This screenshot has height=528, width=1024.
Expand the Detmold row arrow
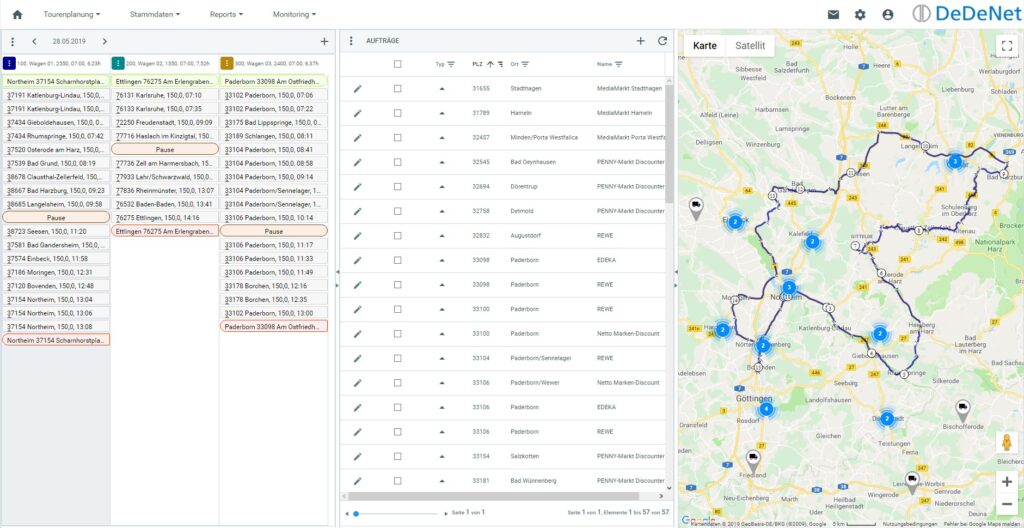(x=442, y=211)
